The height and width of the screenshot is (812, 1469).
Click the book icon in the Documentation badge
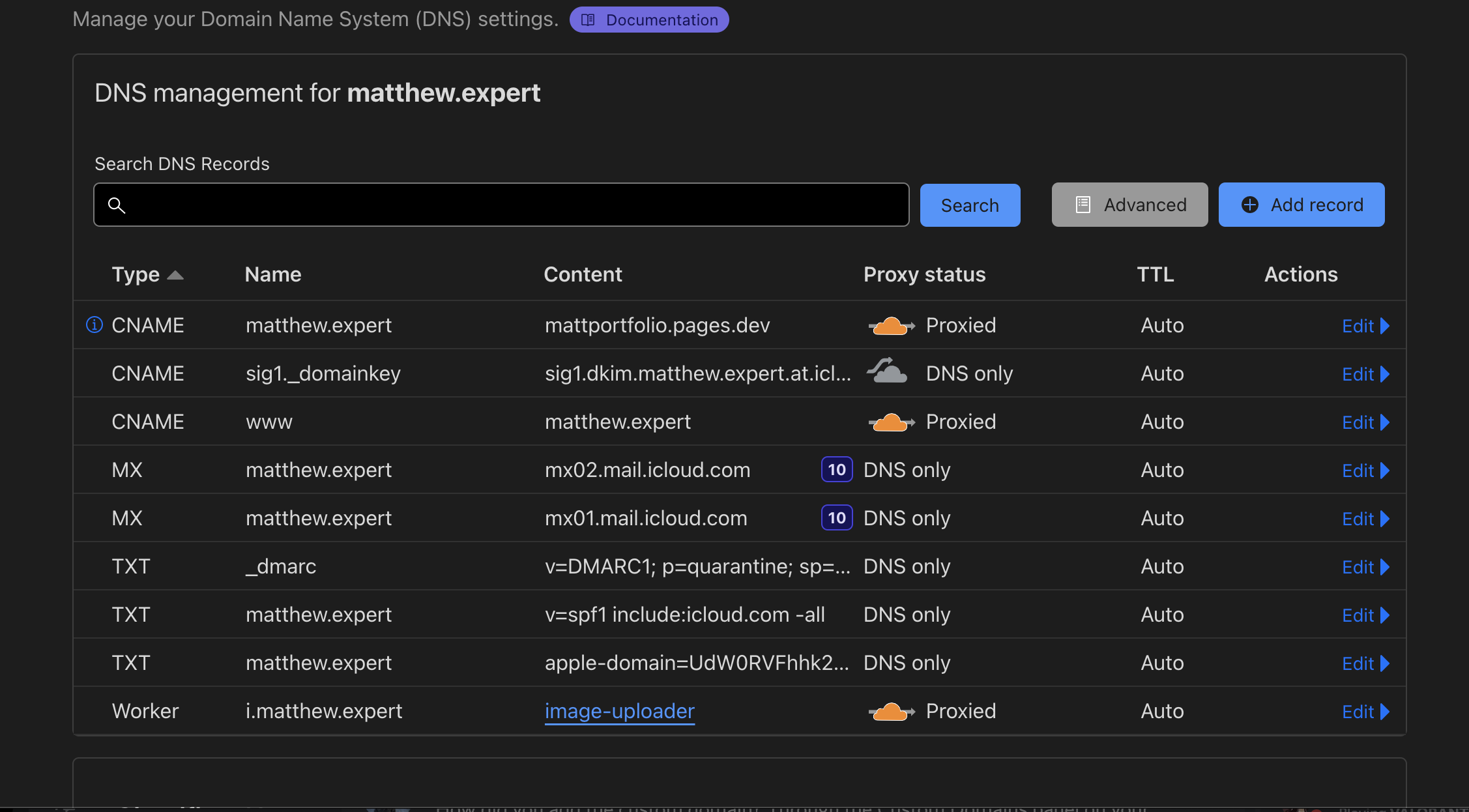(x=589, y=20)
